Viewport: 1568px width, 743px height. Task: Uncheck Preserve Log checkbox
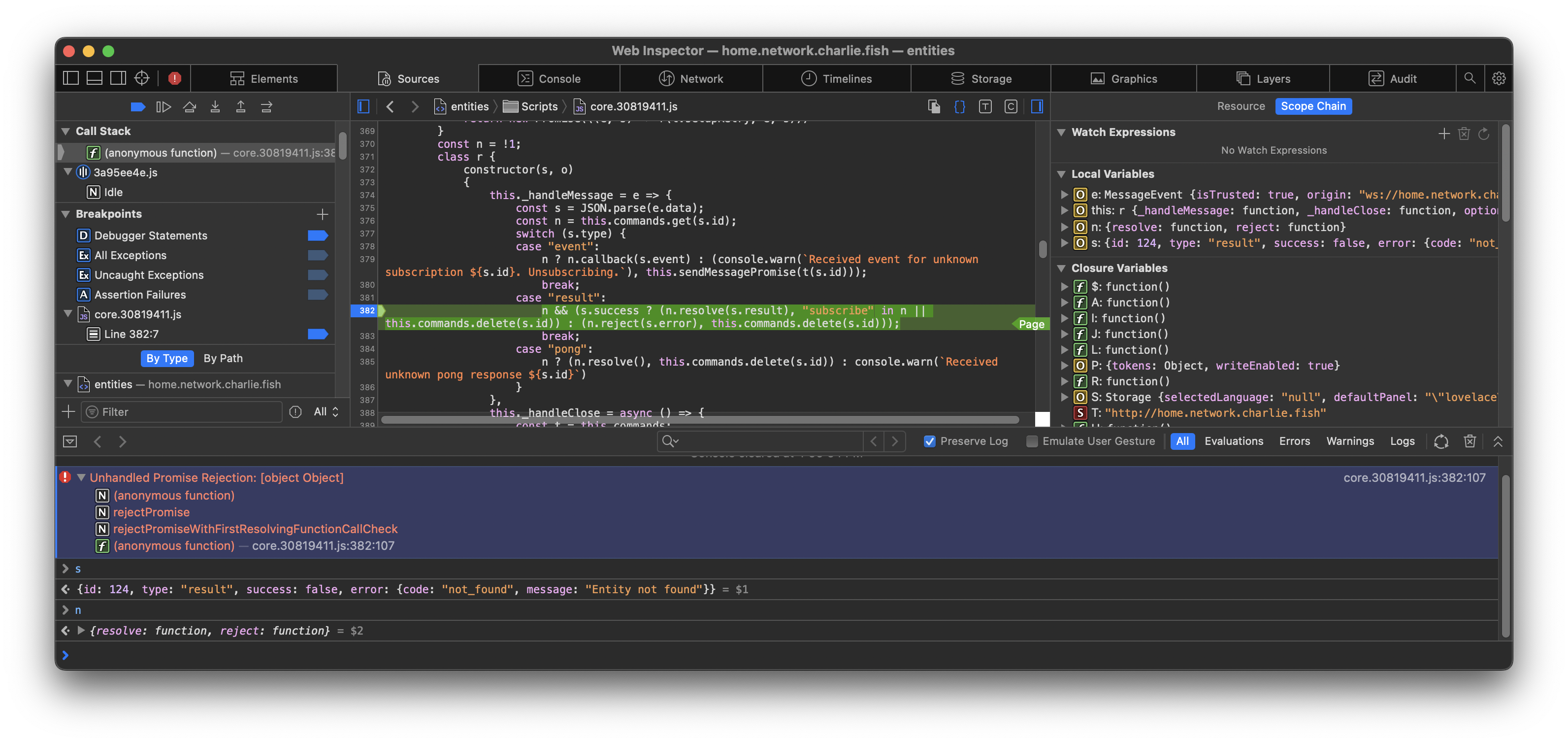929,441
